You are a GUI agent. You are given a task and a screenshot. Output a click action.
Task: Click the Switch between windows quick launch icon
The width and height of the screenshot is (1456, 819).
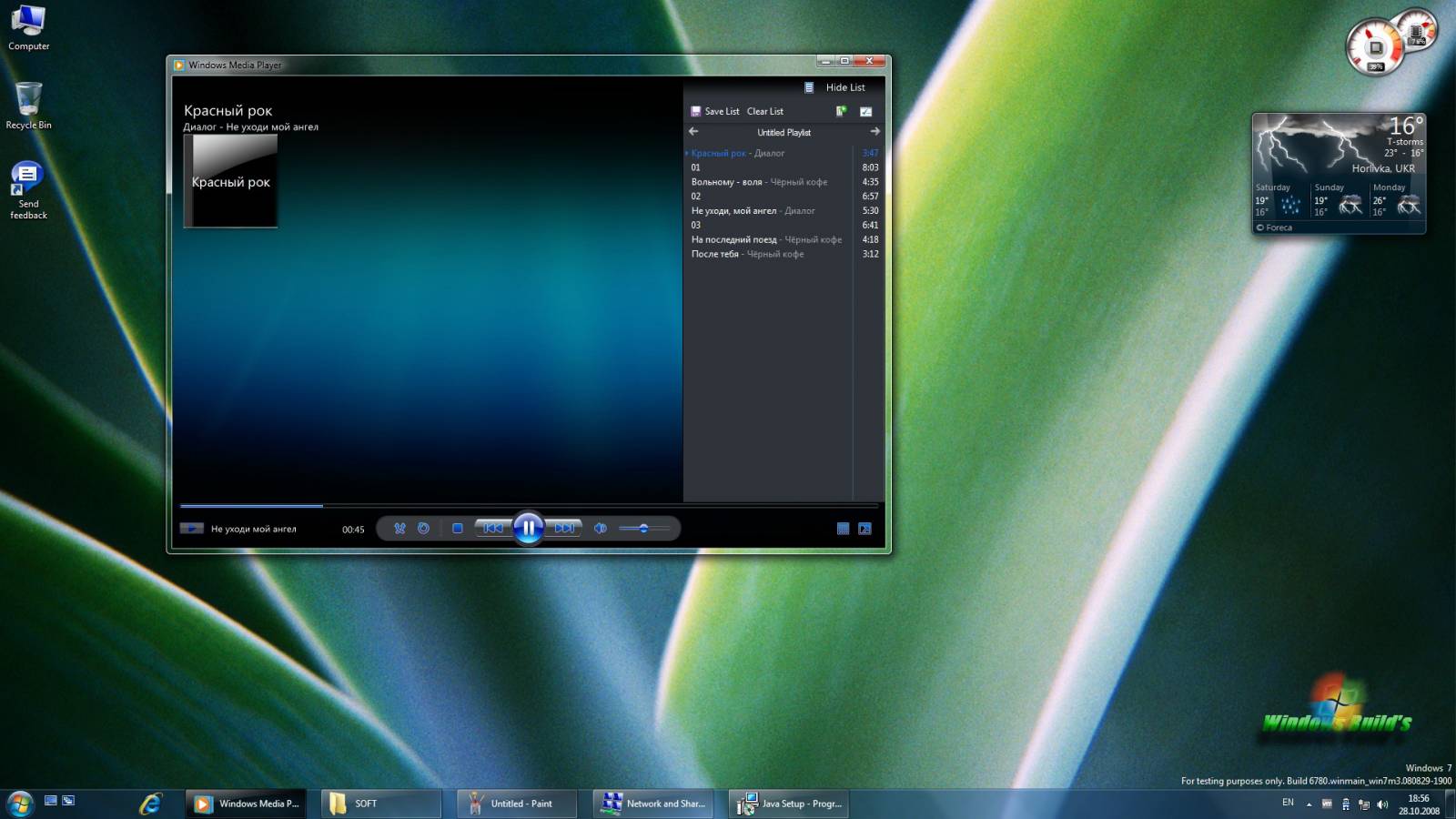[68, 801]
